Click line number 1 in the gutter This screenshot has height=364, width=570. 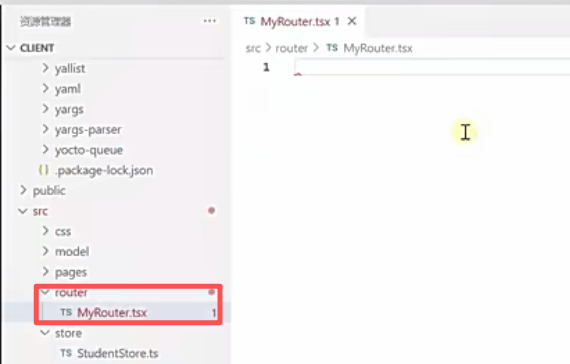coord(266,67)
